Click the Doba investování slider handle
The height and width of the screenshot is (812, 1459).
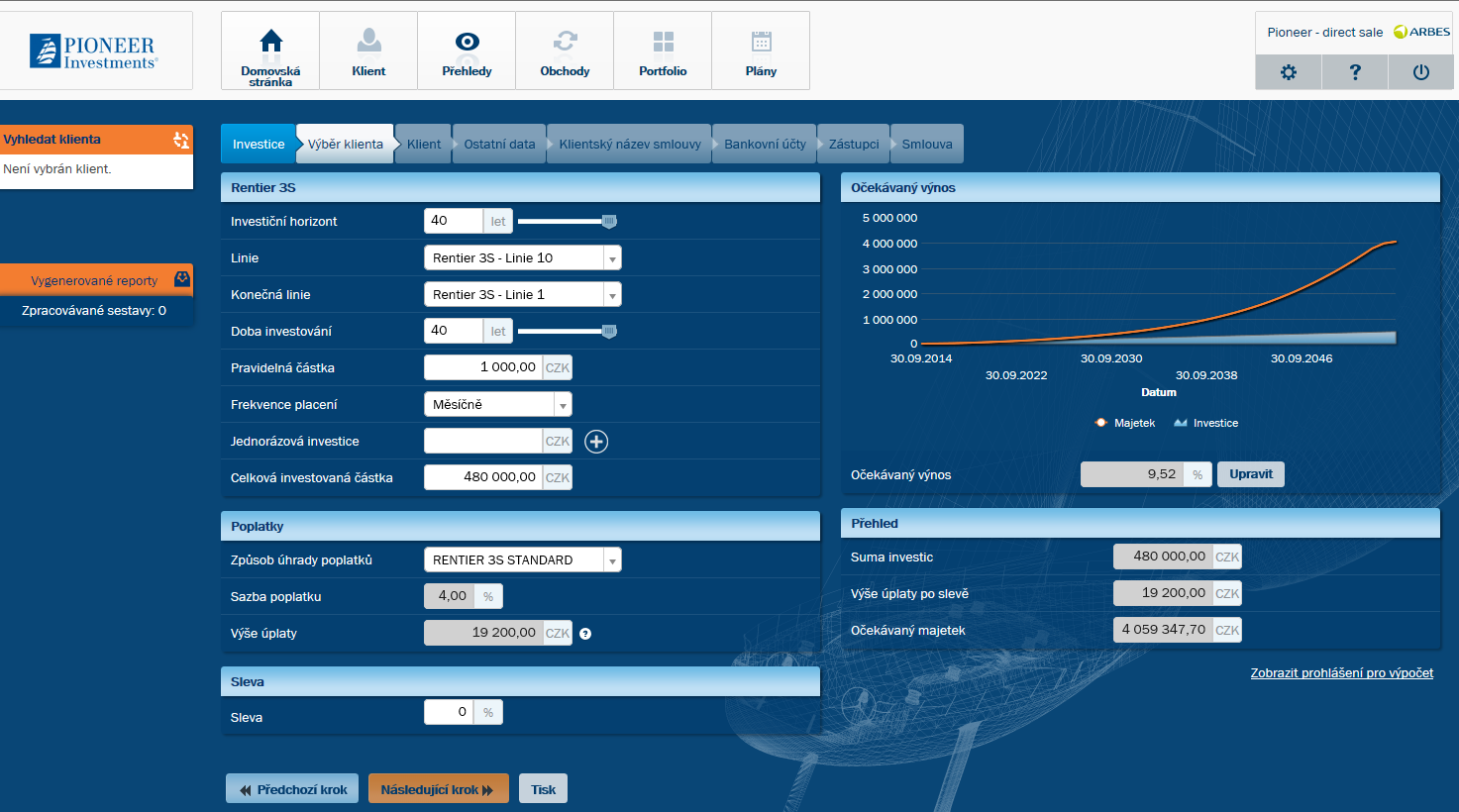coord(609,332)
